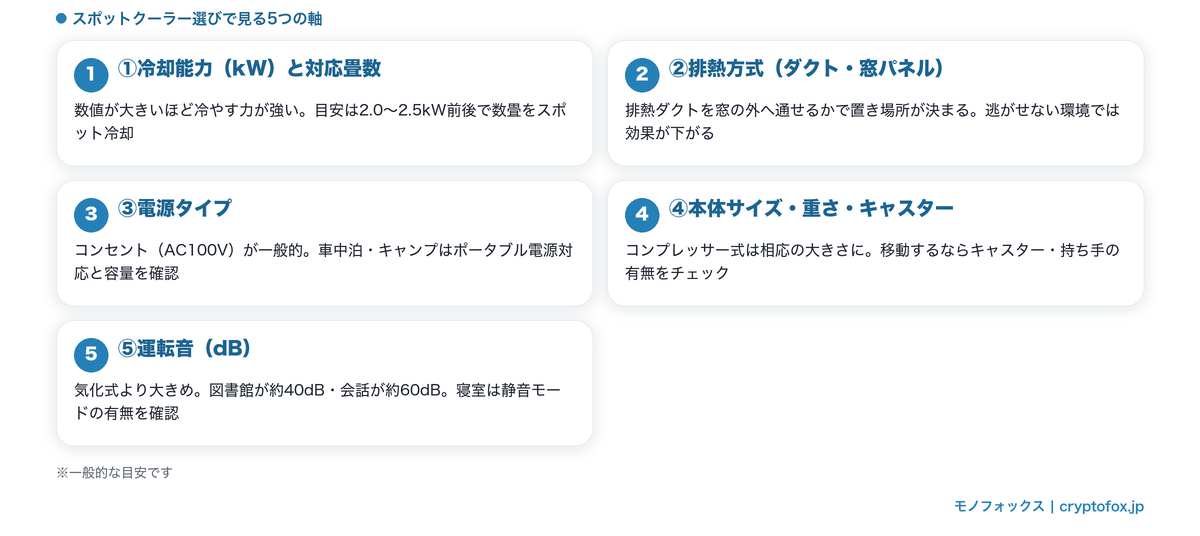Viewport: 1200px width, 536px height.
Task: Click the ※一般的な目安です footnote
Action: [114, 473]
